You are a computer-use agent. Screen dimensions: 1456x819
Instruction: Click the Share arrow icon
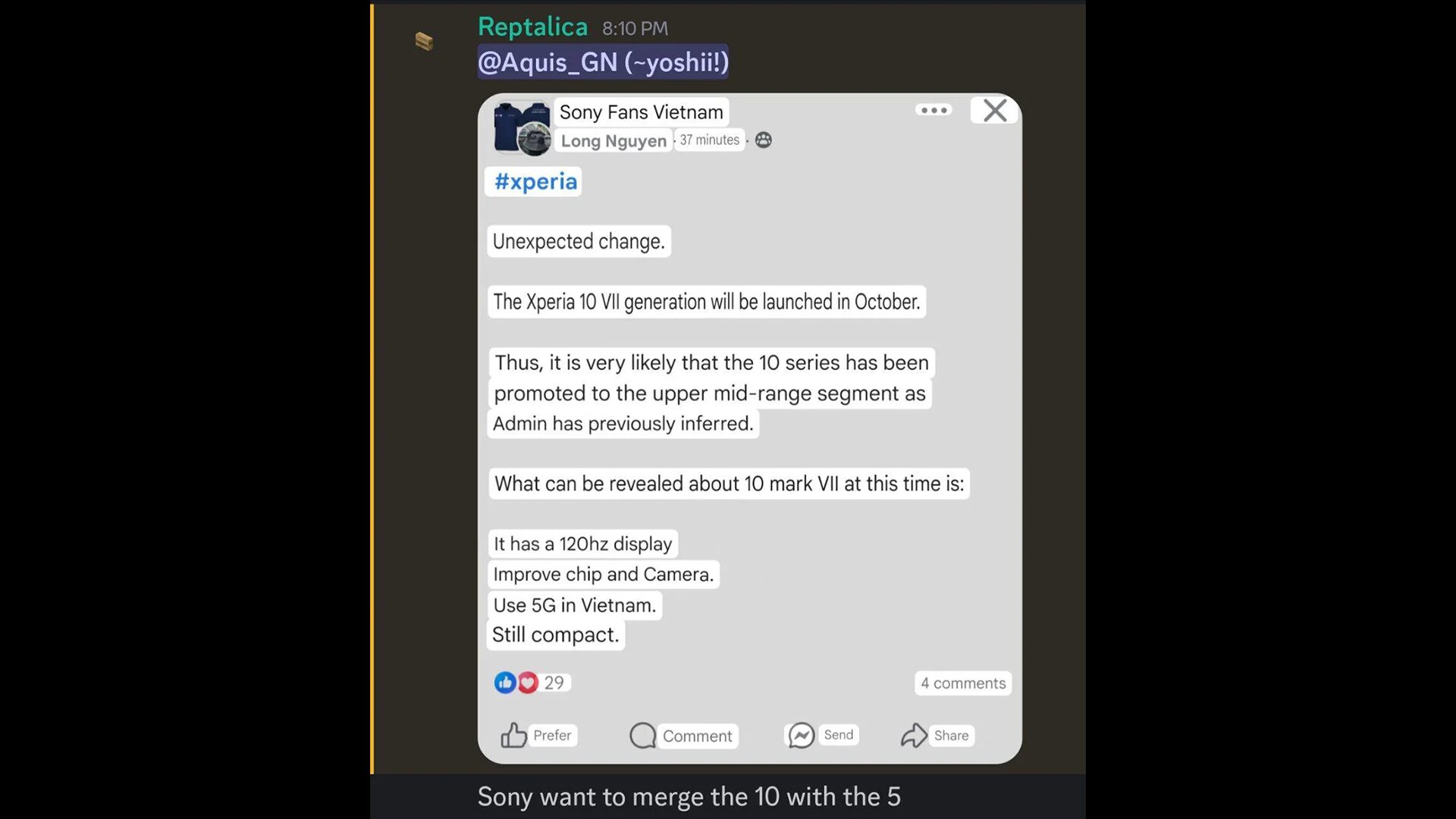tap(914, 735)
